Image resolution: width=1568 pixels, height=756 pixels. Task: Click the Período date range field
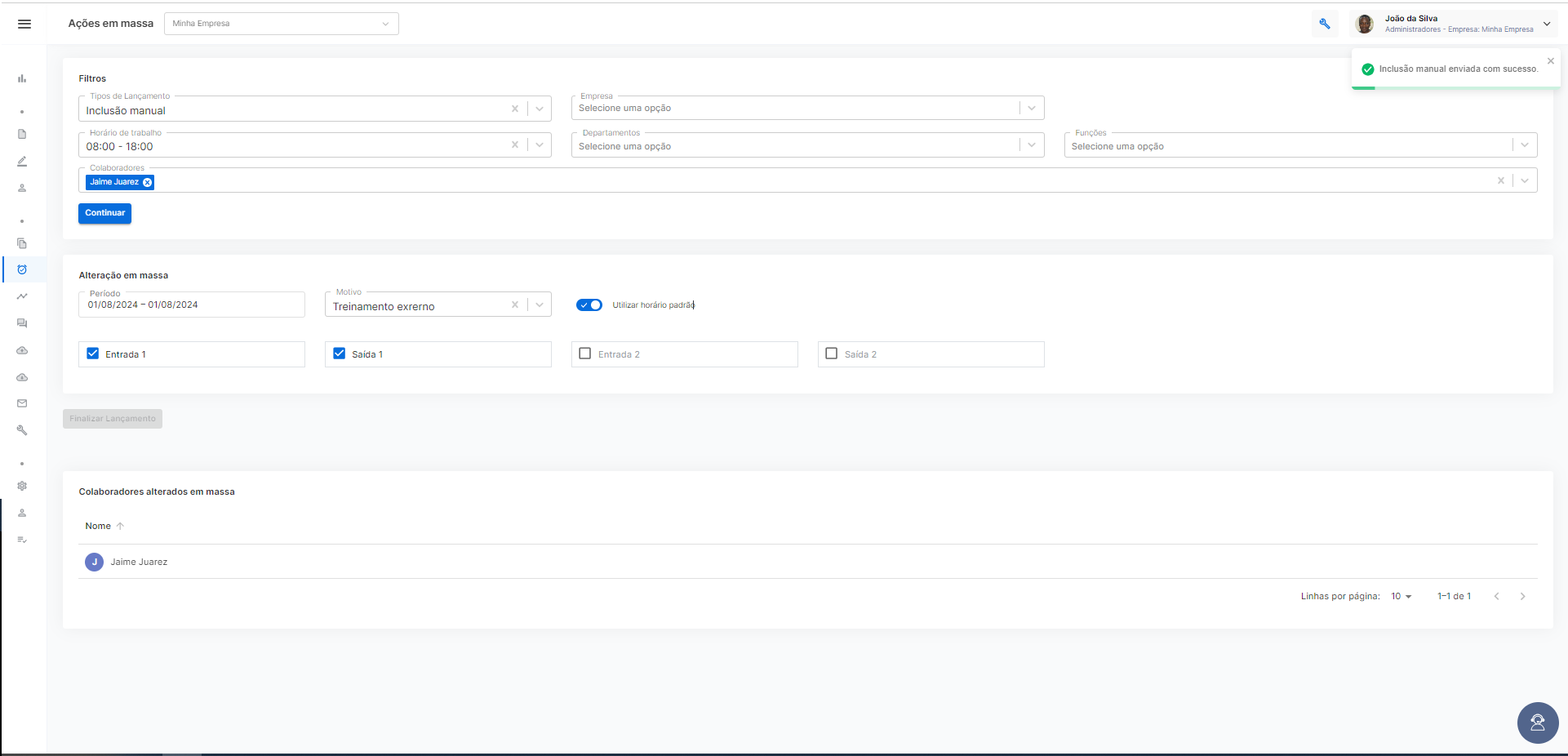pyautogui.click(x=192, y=305)
